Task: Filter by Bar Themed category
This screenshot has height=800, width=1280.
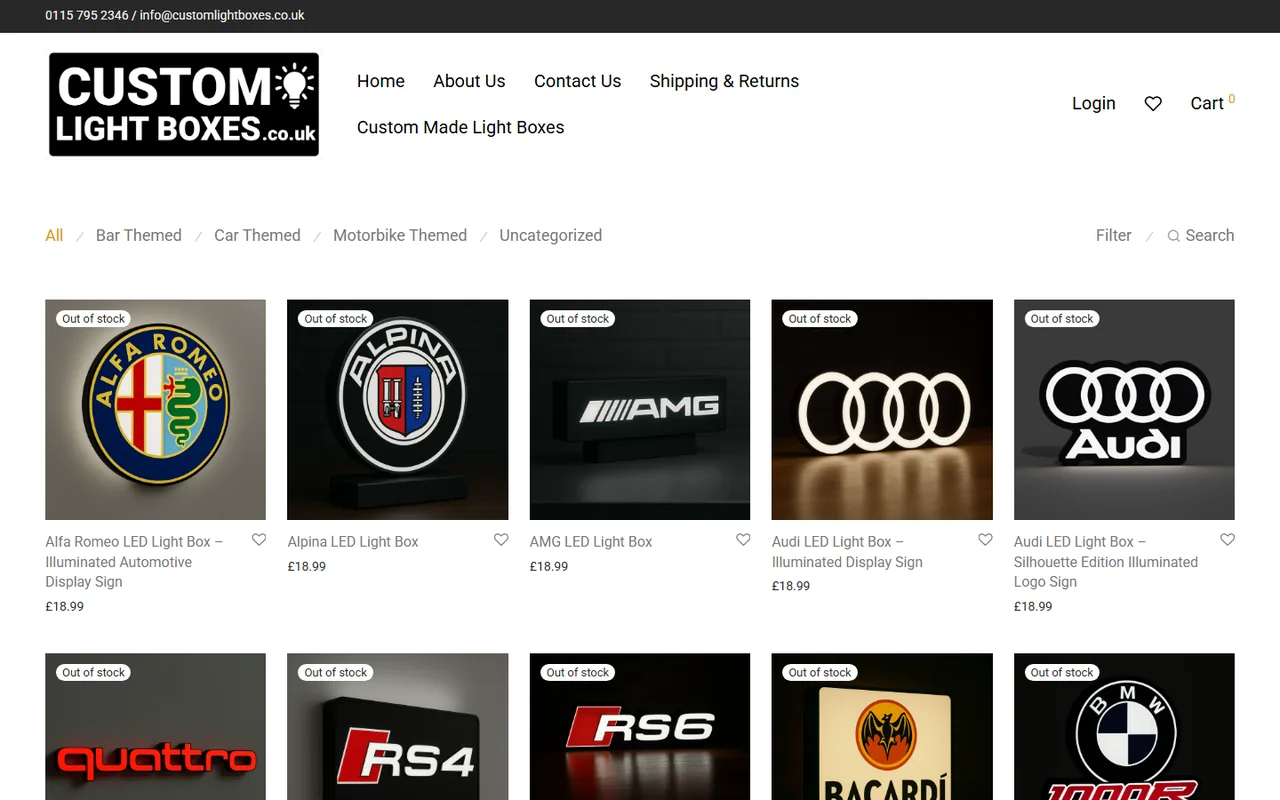Action: point(139,235)
